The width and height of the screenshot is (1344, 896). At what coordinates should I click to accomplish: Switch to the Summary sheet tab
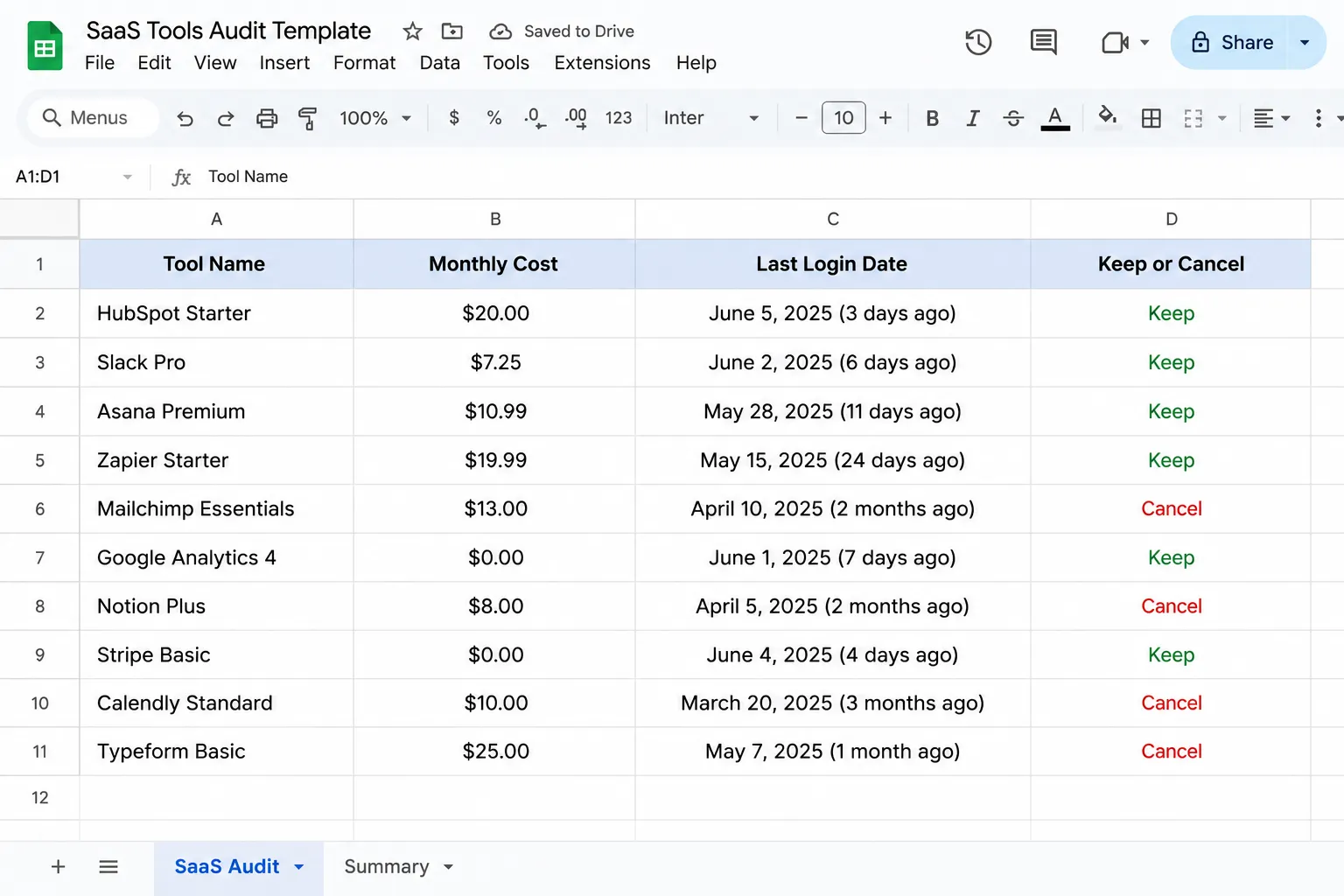387,867
